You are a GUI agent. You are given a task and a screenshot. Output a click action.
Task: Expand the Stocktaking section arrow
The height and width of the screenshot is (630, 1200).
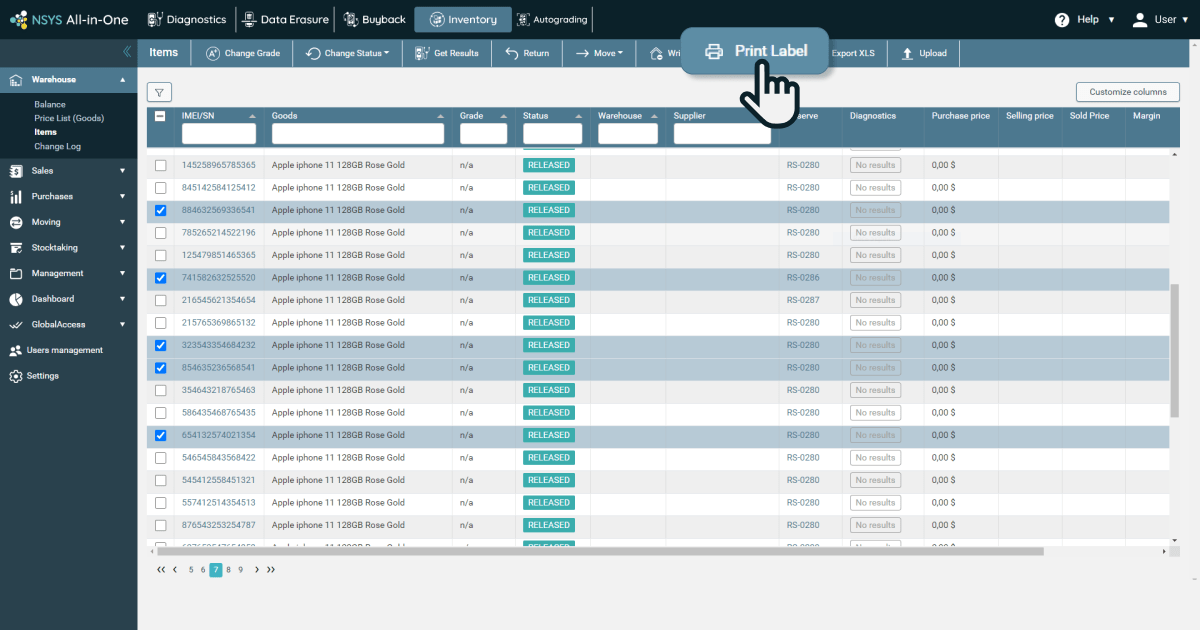click(122, 247)
